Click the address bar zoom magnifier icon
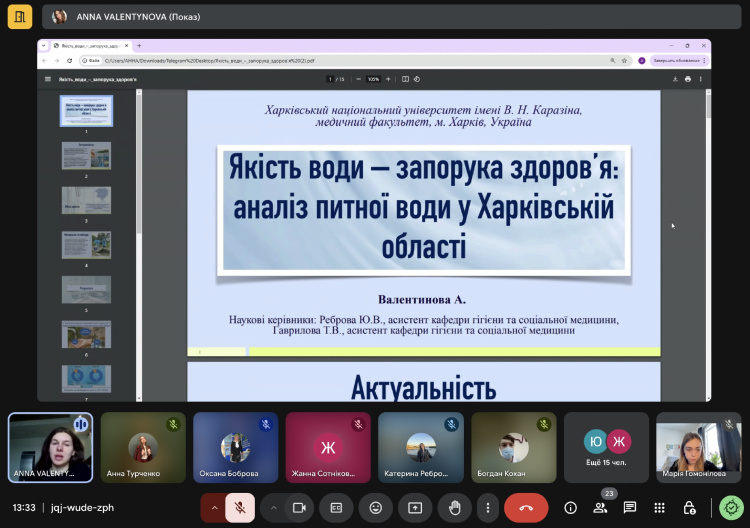 pos(612,61)
